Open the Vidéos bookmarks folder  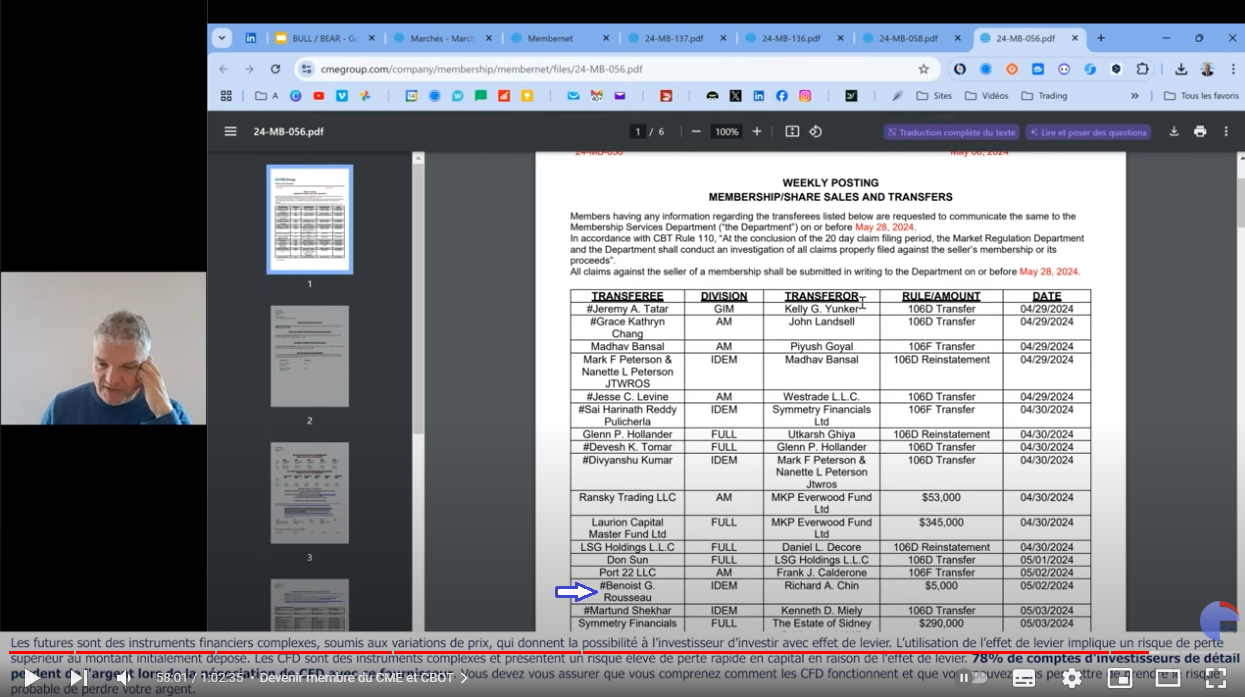click(x=987, y=96)
